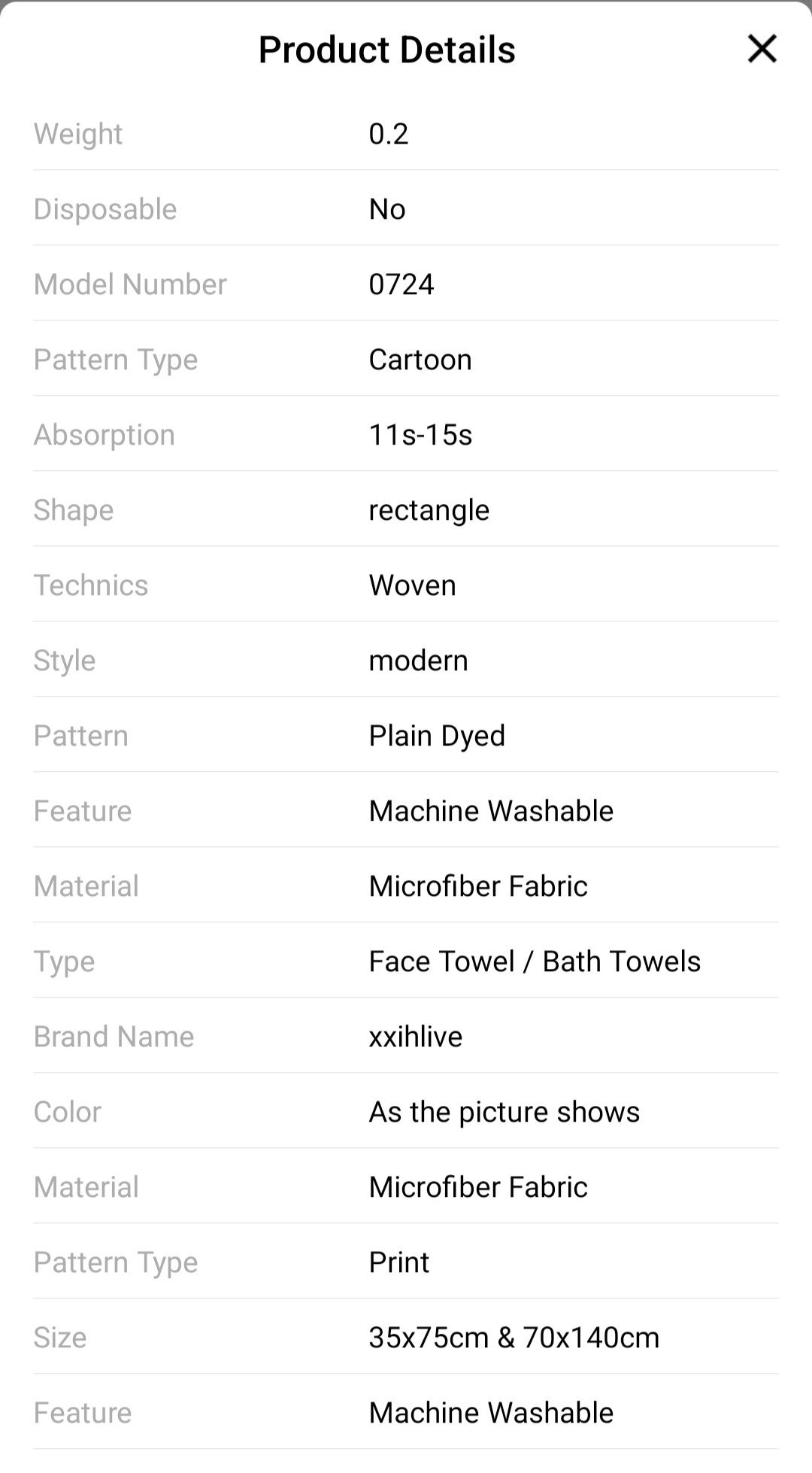
Task: Tap the Disposable label
Action: [105, 209]
